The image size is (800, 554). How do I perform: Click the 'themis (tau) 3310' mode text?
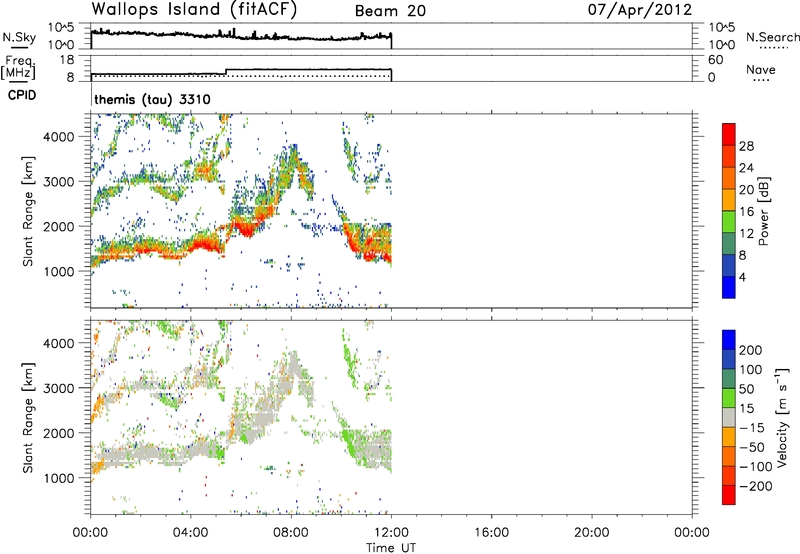(152, 99)
